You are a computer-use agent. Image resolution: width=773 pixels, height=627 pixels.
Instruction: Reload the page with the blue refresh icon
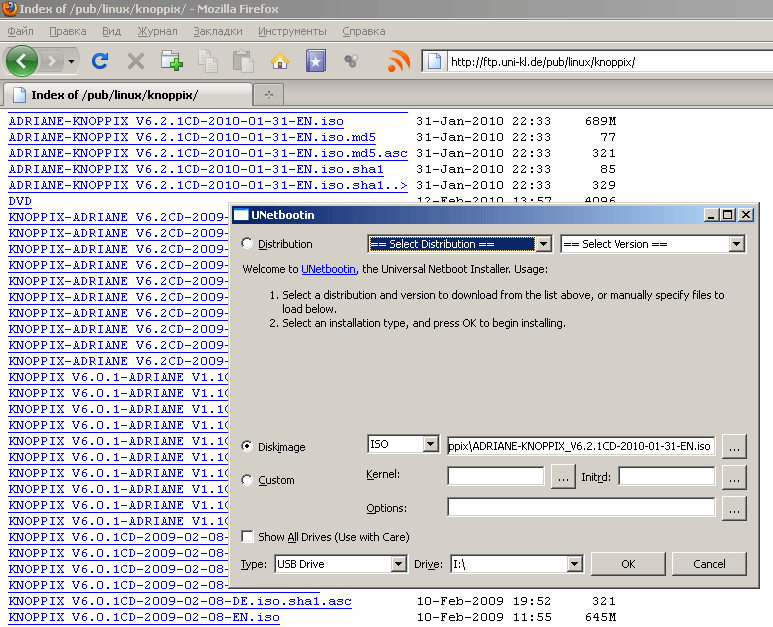[100, 61]
